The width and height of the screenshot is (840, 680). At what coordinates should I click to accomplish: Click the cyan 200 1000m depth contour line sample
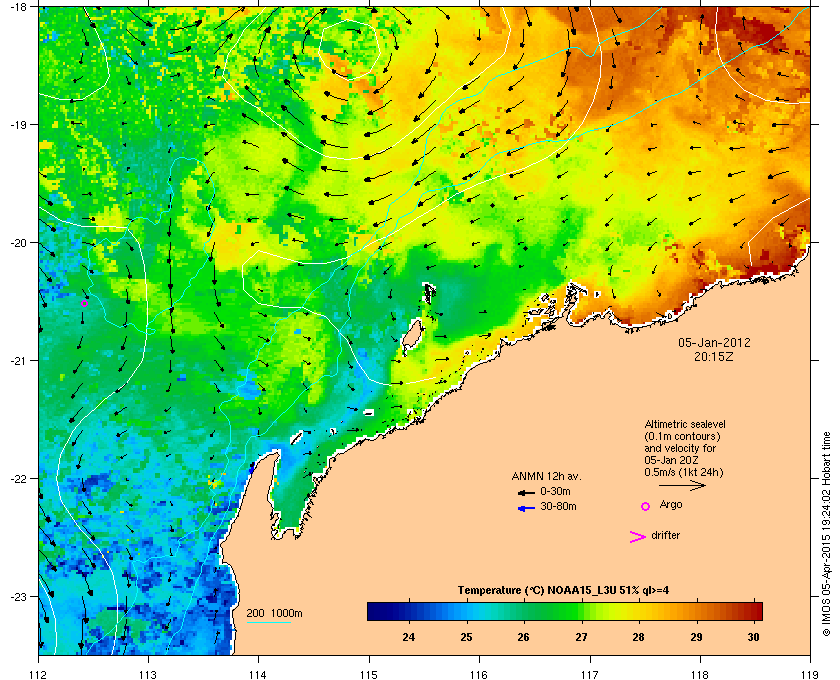click(268, 622)
